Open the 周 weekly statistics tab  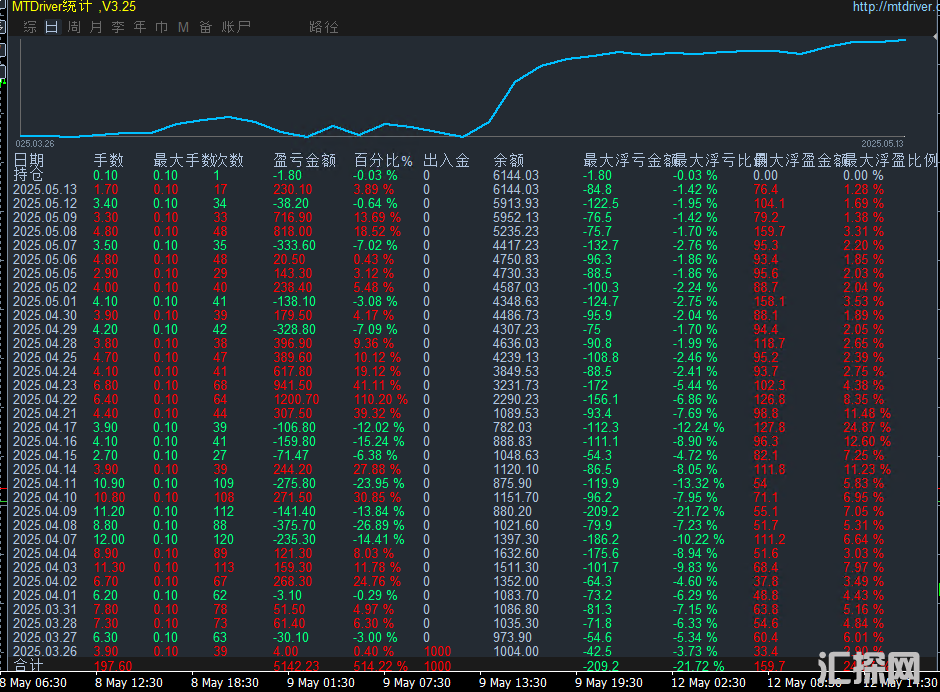click(x=74, y=27)
